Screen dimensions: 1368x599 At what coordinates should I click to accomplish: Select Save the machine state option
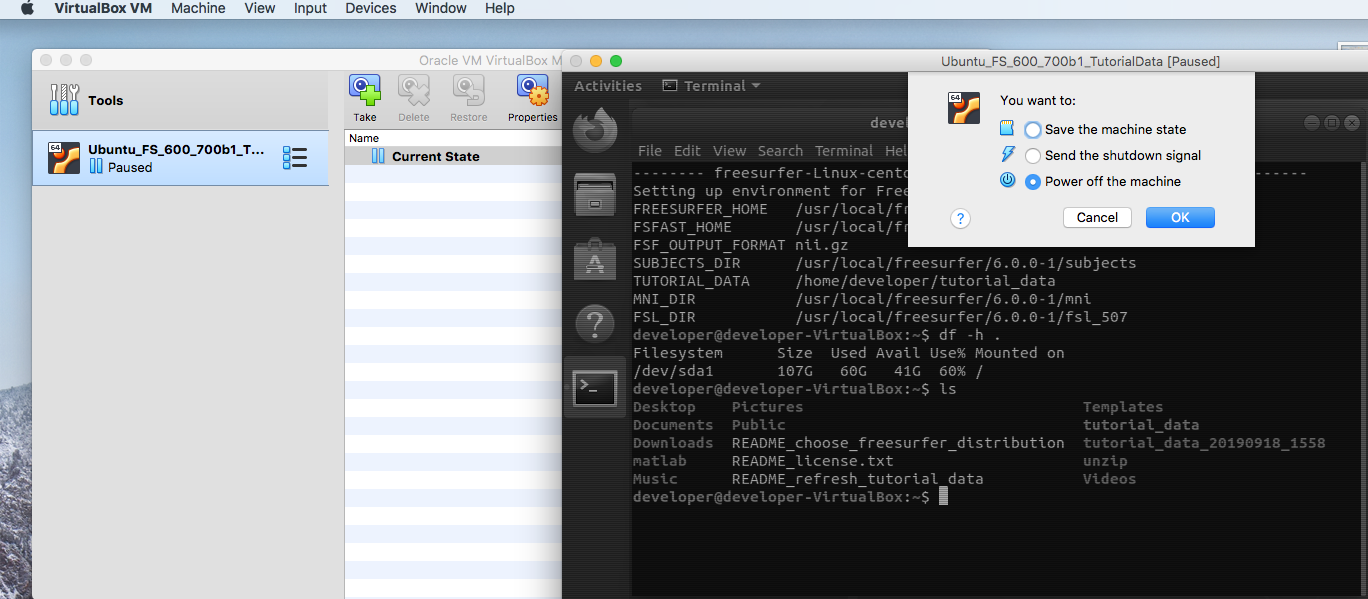[x=1033, y=130]
